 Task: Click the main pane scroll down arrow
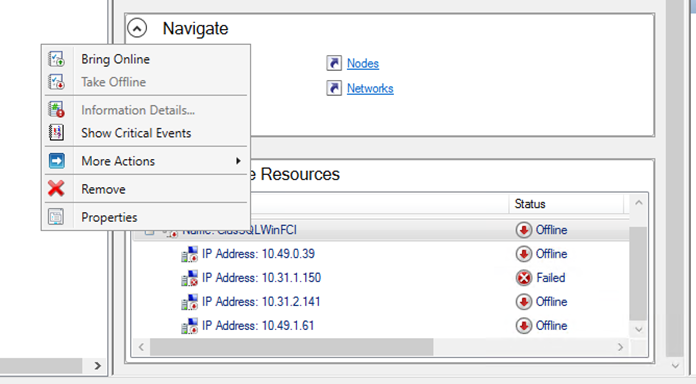pyautogui.click(x=675, y=366)
